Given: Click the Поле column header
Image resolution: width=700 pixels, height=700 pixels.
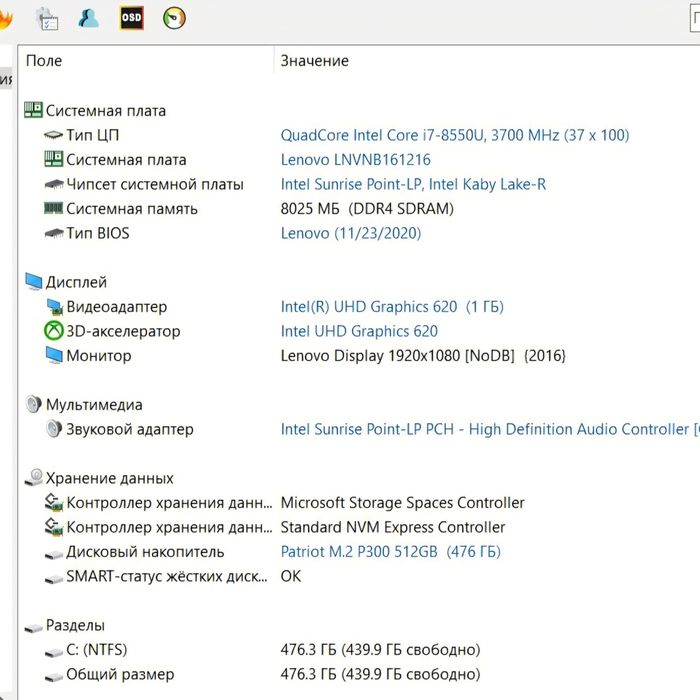Looking at the screenshot, I should [x=44, y=61].
